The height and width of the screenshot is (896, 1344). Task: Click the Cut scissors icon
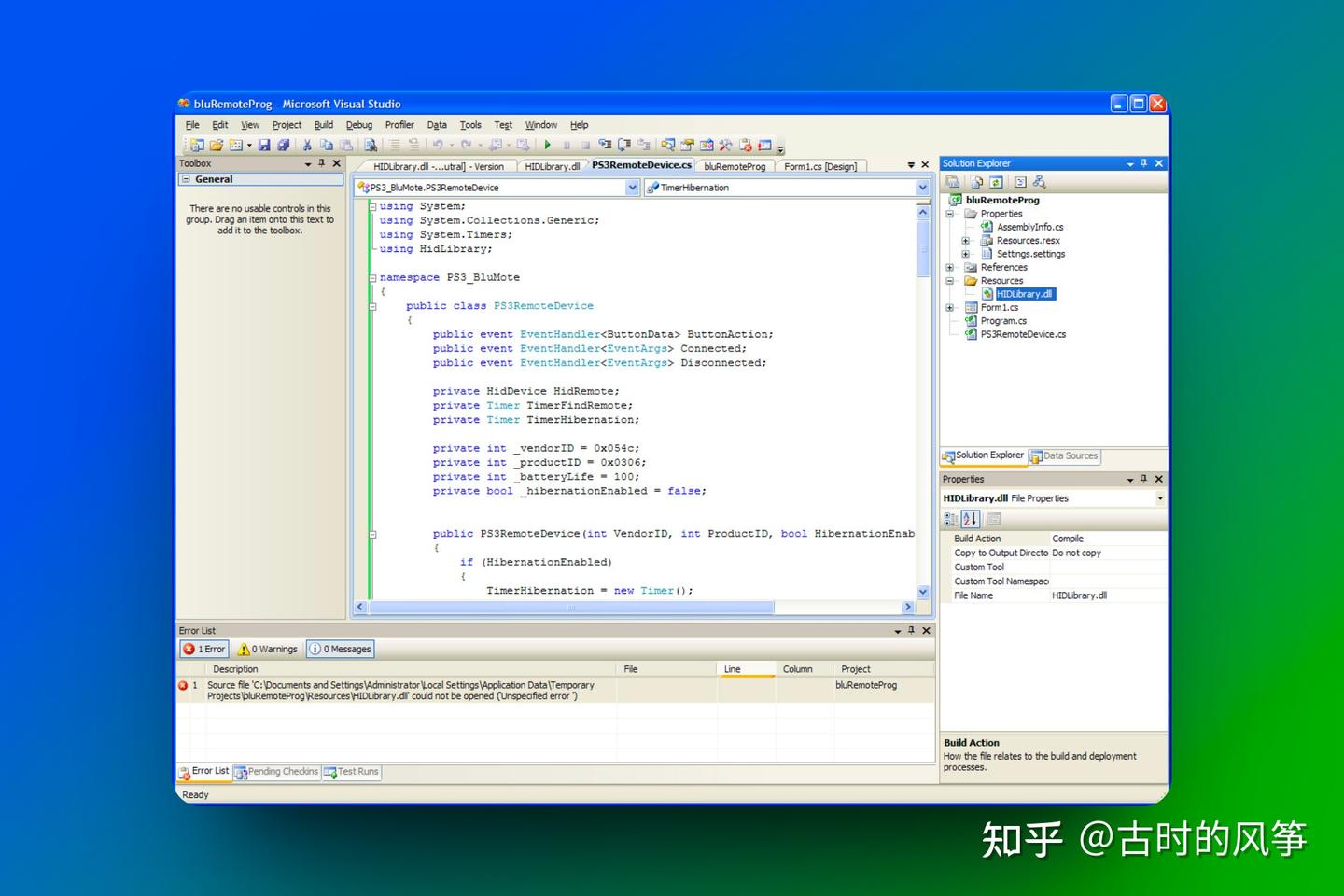(307, 145)
